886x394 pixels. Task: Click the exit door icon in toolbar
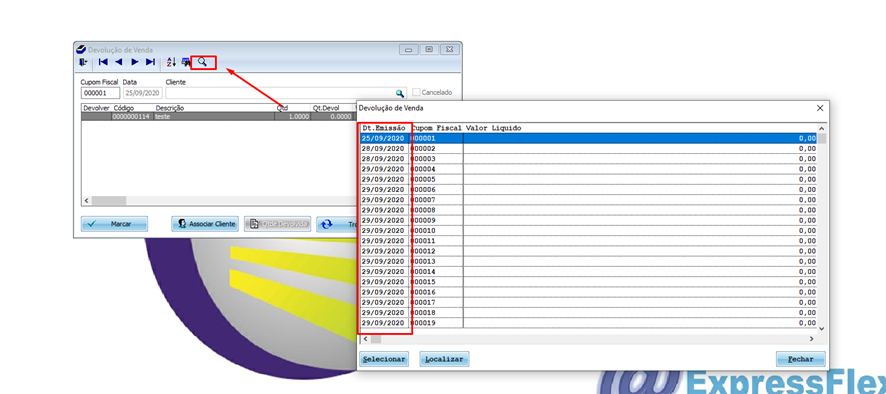click(x=83, y=62)
